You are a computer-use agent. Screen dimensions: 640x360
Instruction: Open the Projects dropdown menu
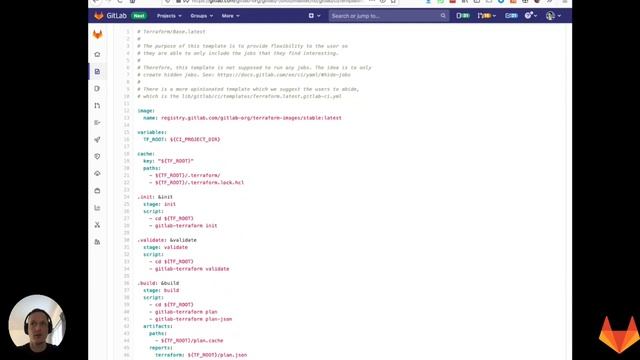point(169,16)
